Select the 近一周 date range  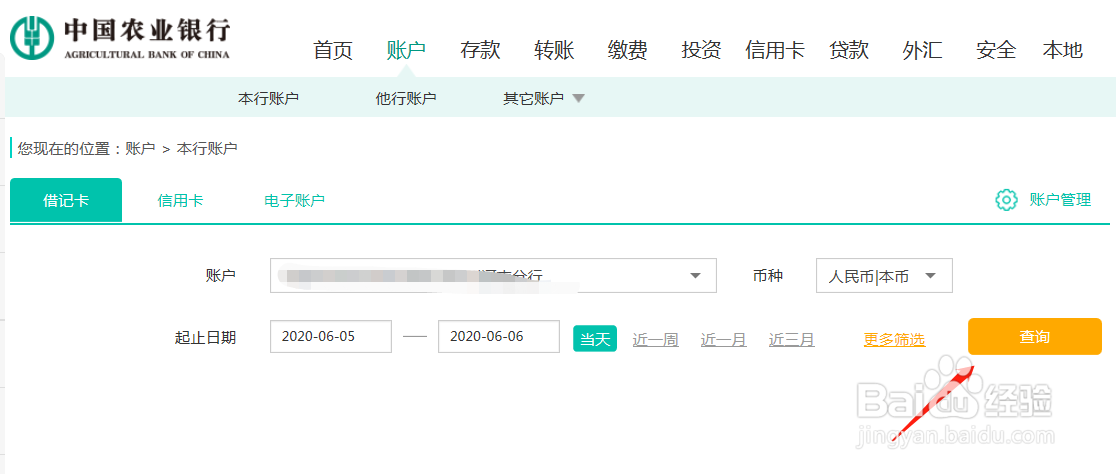[x=656, y=339]
